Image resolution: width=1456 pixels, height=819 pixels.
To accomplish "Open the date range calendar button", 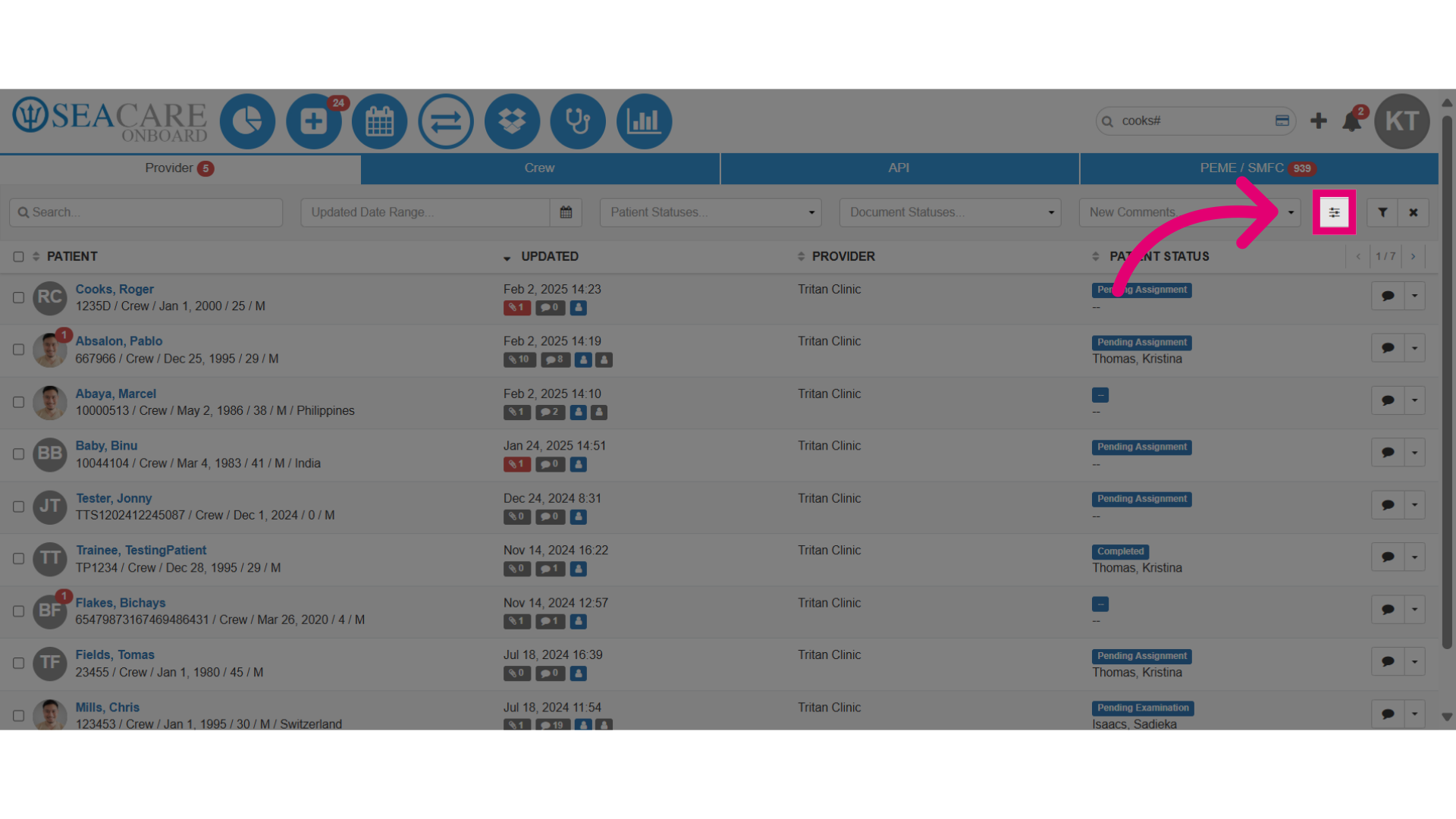I will (566, 212).
